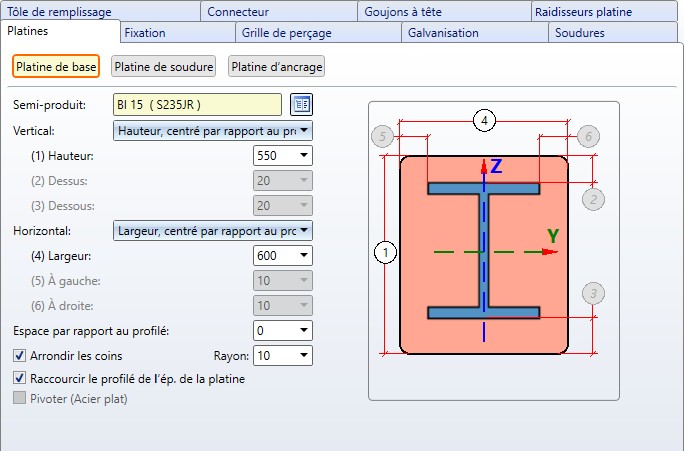
Task: Click dimension marker 5 in the diagram
Action: click(x=380, y=136)
